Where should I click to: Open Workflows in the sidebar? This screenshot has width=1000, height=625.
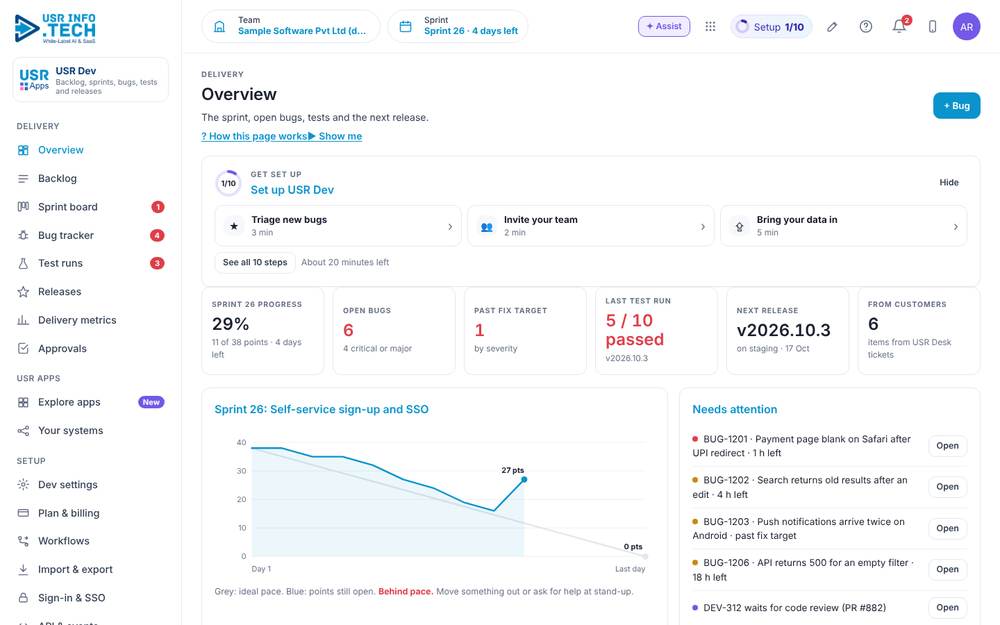(x=91, y=541)
